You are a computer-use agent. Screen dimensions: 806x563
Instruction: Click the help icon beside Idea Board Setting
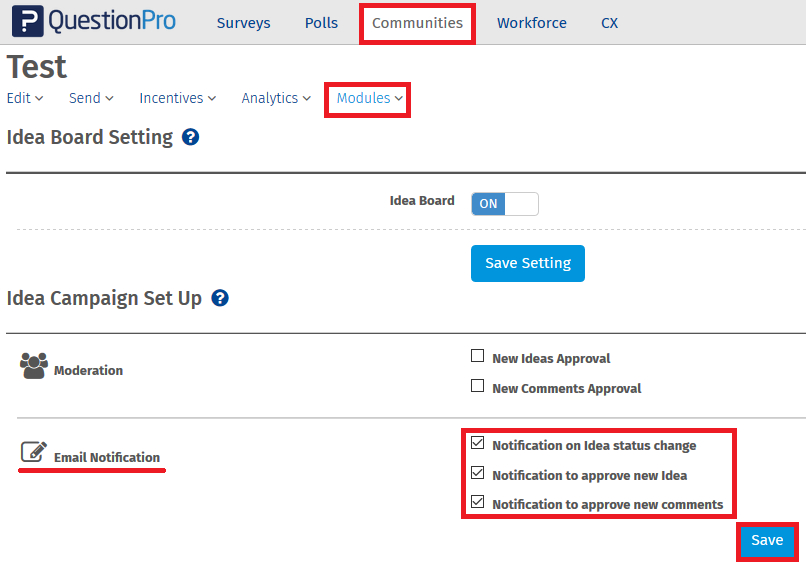click(191, 137)
